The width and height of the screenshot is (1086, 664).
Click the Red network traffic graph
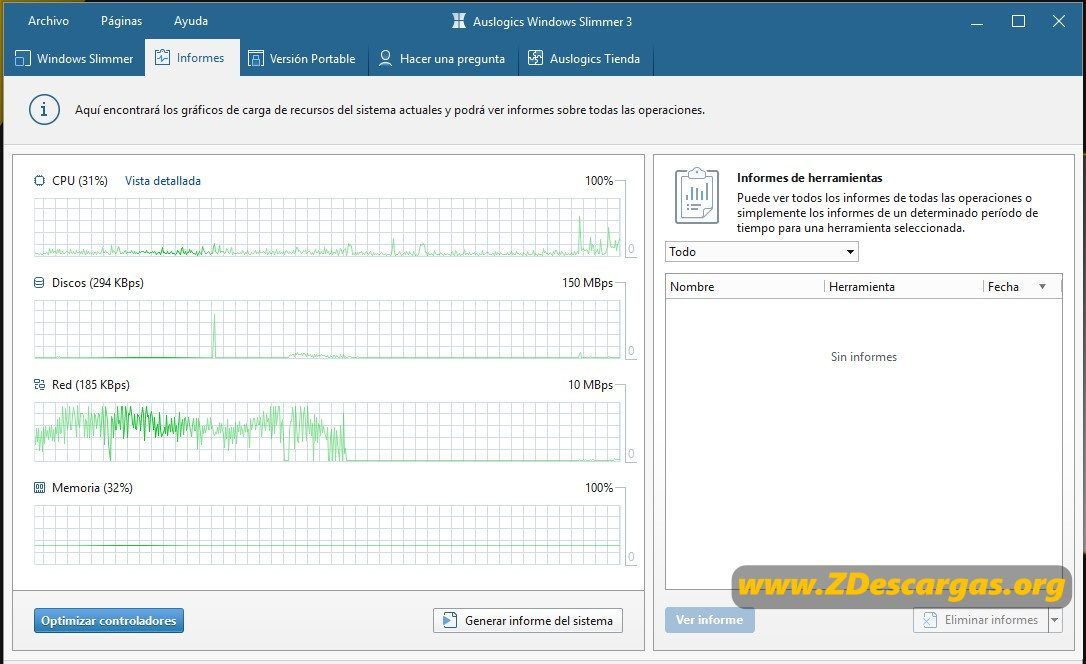327,431
